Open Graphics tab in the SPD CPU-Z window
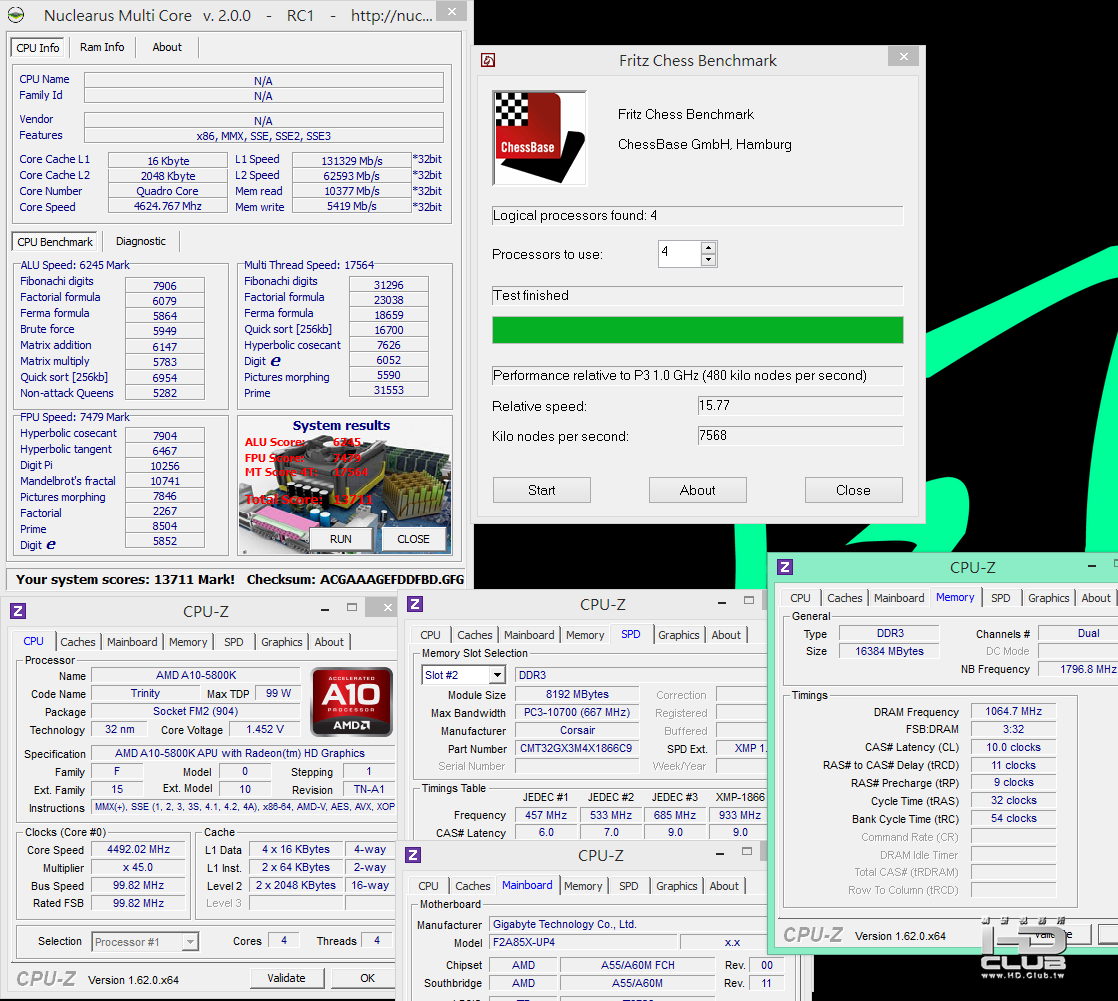Screen dimensions: 1118x1001 pyautogui.click(x=679, y=635)
